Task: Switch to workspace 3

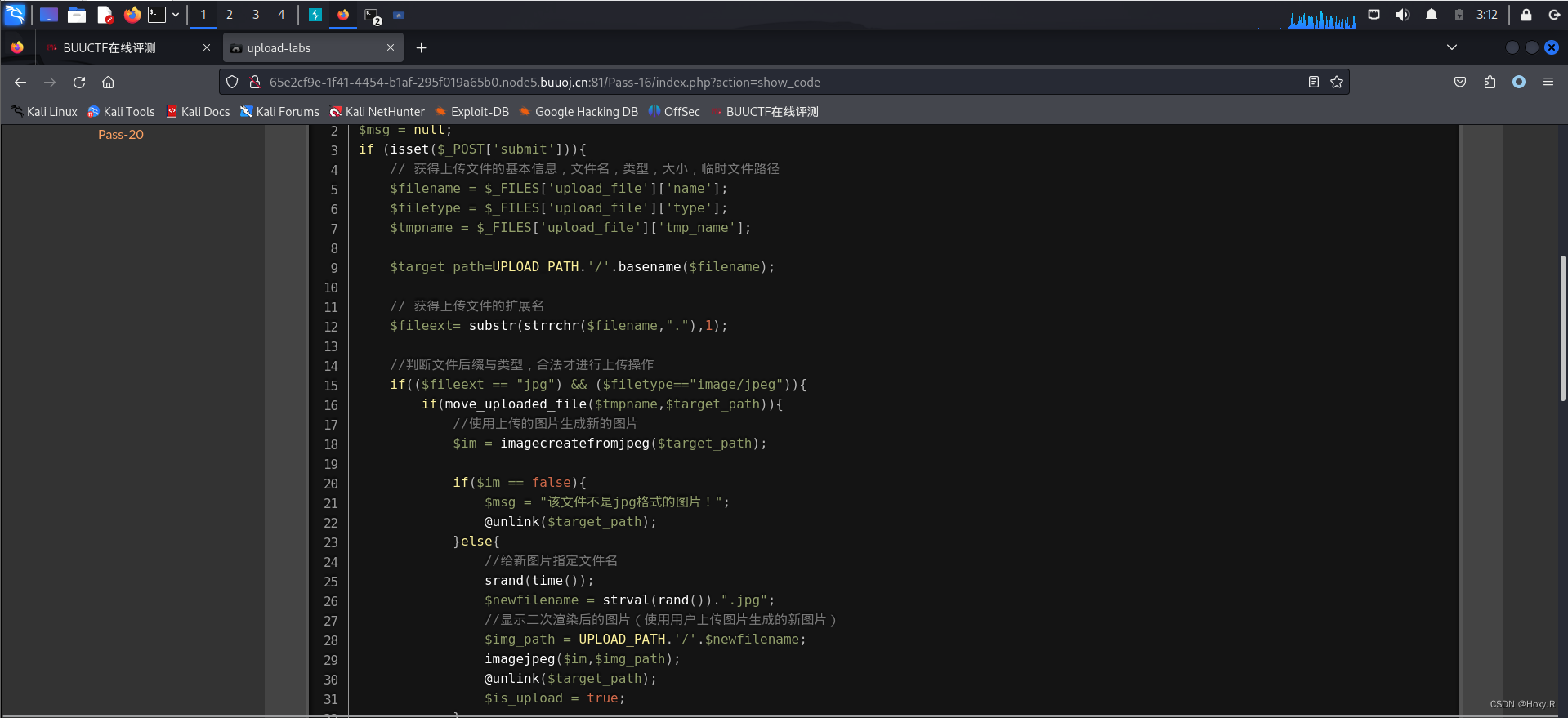Action: tap(256, 15)
